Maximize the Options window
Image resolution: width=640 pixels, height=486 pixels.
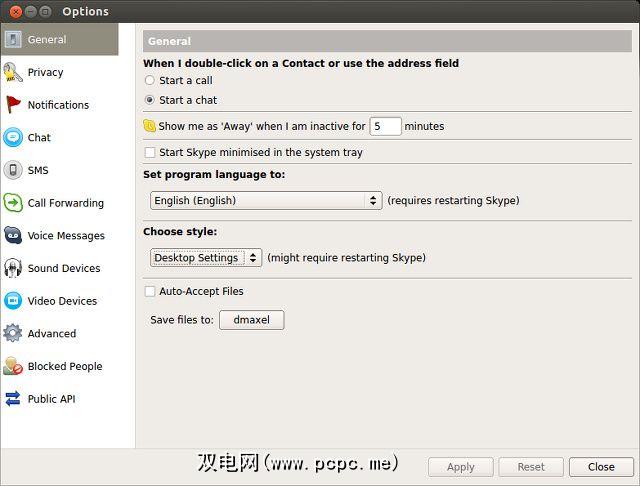tap(45, 12)
